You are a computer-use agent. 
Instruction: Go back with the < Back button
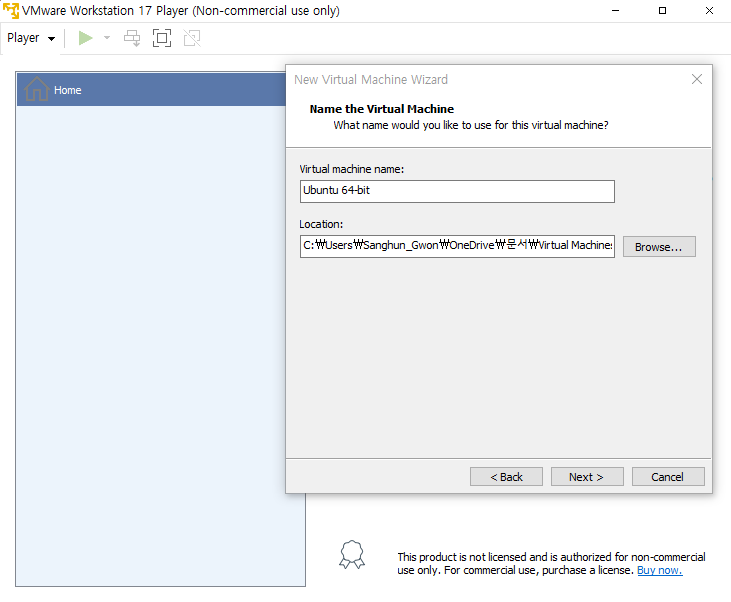point(506,477)
